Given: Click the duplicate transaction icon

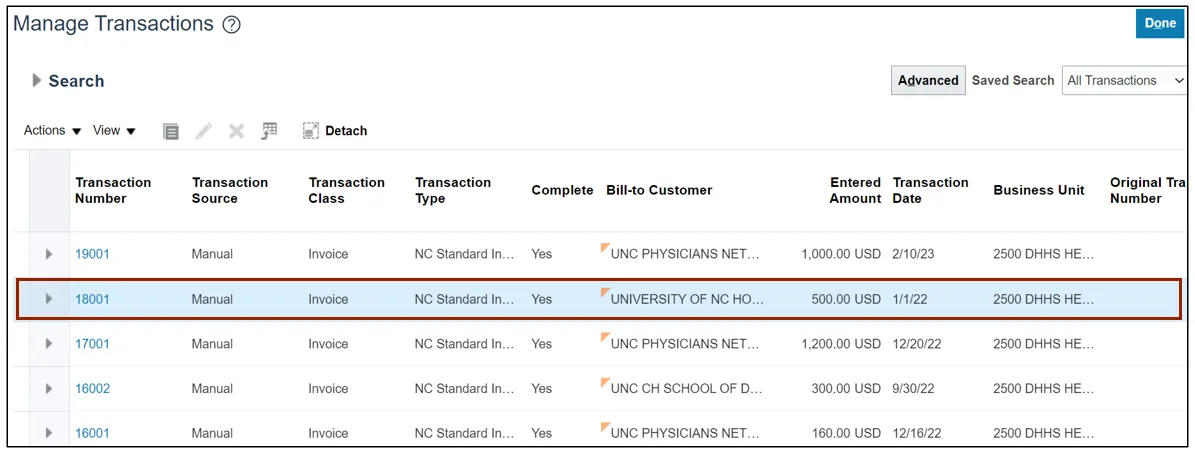Looking at the screenshot, I should click(x=171, y=131).
